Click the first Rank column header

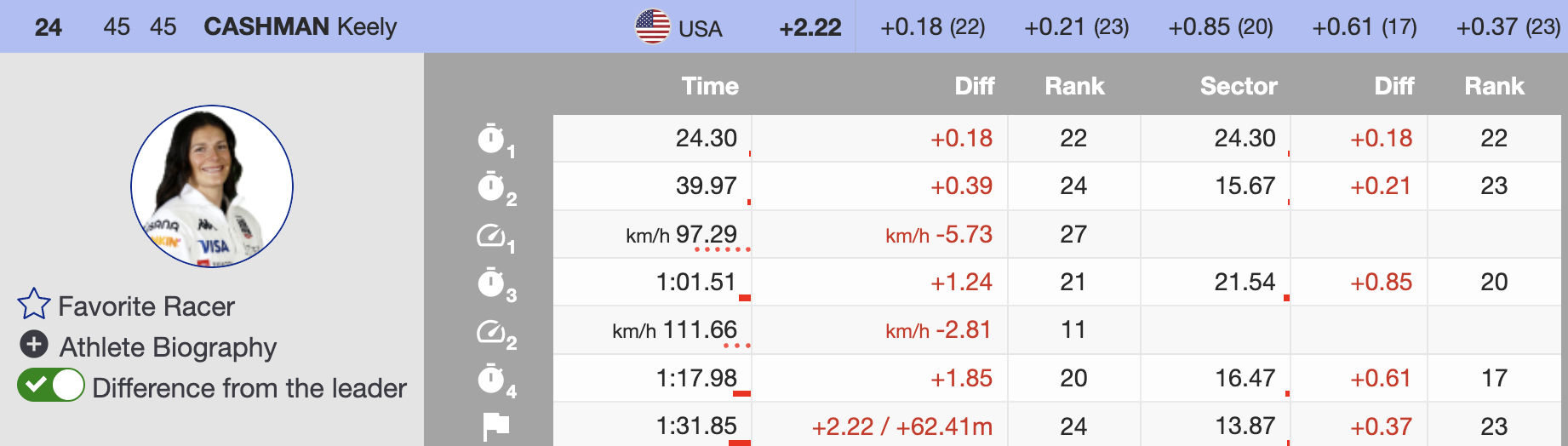point(1074,86)
